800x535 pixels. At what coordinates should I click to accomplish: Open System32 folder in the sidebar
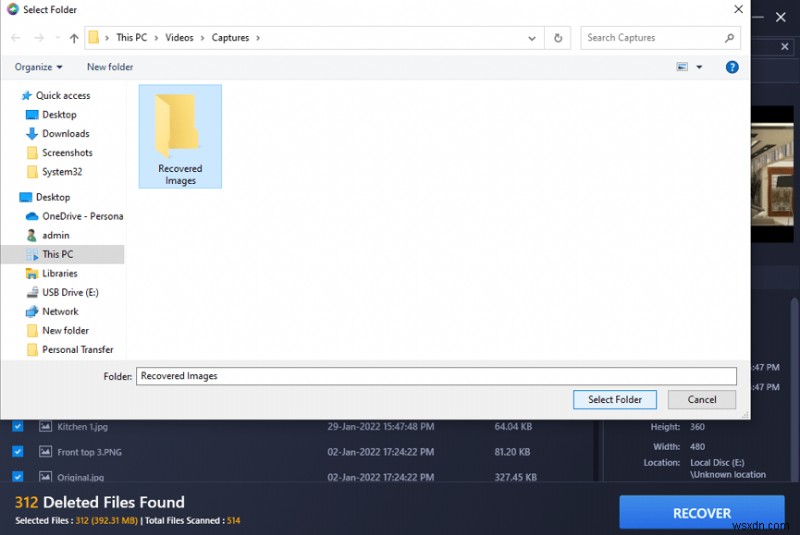pyautogui.click(x=62, y=172)
